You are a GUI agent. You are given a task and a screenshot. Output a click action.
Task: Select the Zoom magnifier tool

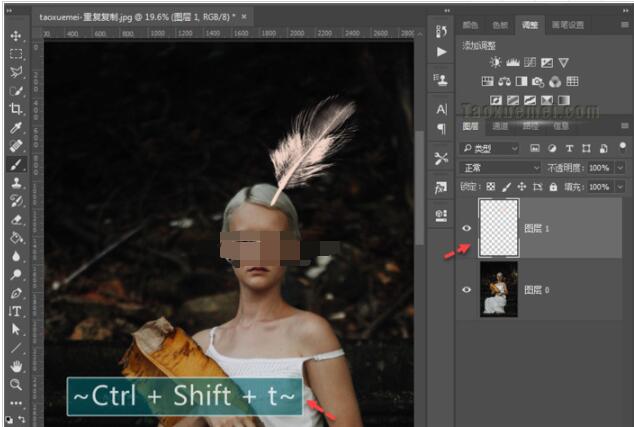[16, 385]
